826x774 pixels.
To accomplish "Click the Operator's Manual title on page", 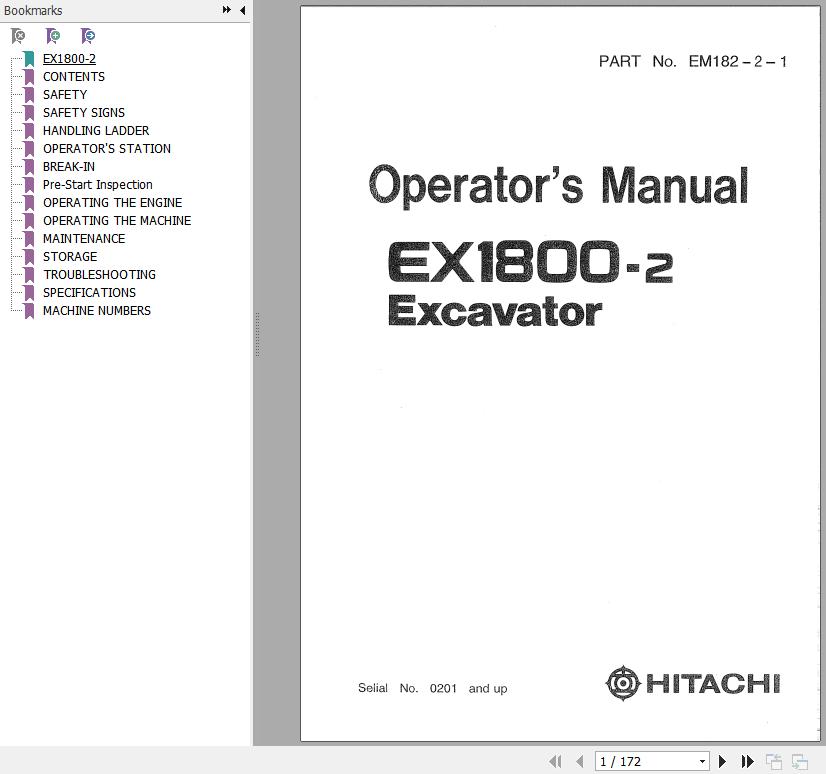I will click(558, 185).
